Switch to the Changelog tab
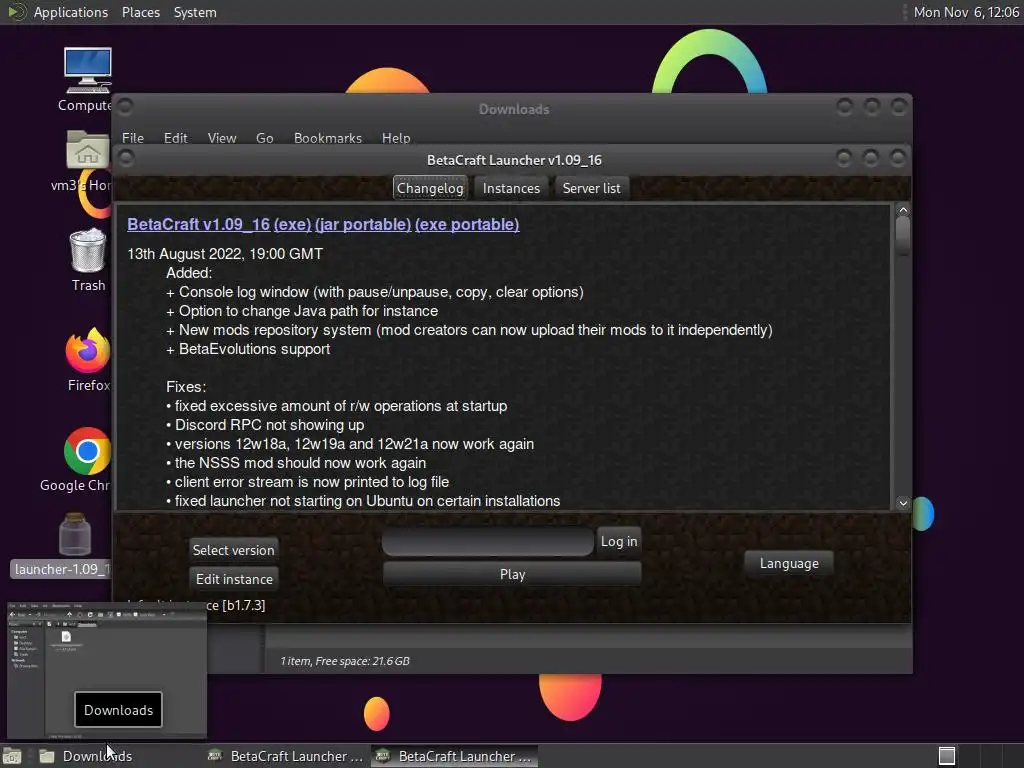 pos(430,188)
